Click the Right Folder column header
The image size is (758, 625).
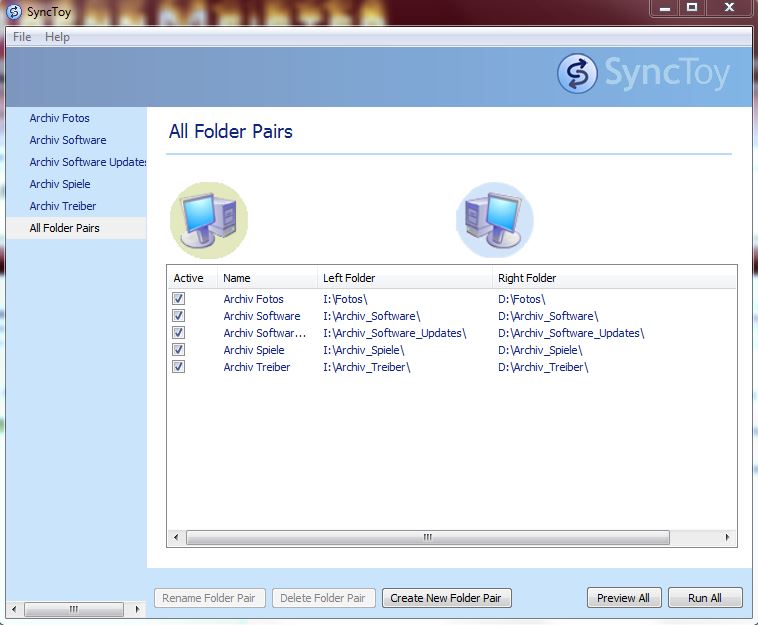tap(614, 278)
